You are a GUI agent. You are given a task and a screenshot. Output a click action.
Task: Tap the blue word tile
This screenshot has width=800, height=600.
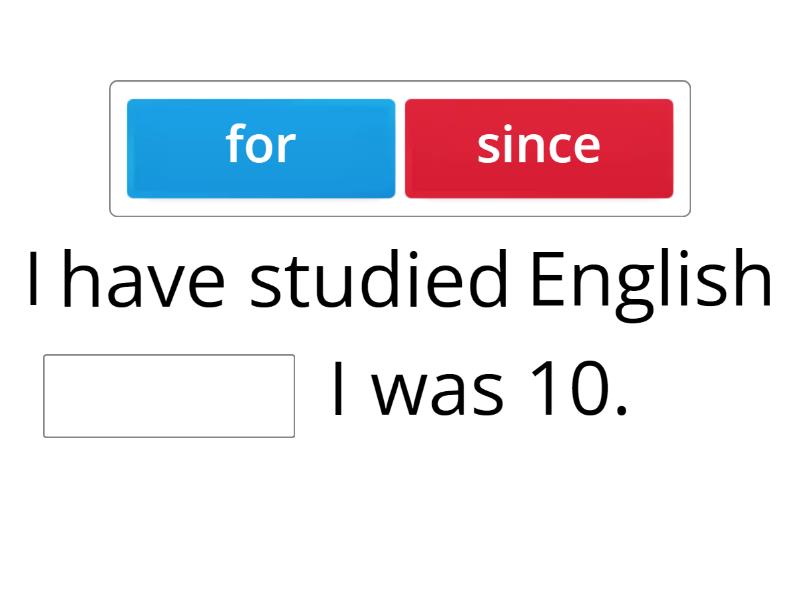261,148
